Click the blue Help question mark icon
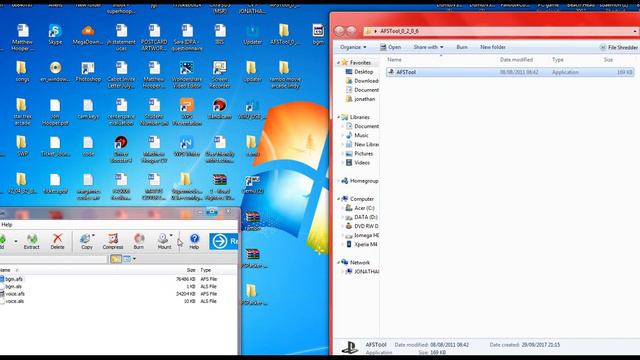This screenshot has height=360, width=640. point(194,241)
